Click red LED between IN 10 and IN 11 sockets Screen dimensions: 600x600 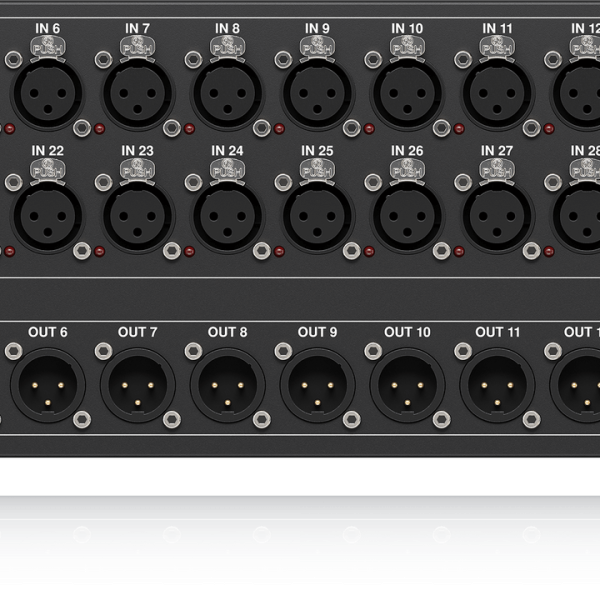pos(459,129)
